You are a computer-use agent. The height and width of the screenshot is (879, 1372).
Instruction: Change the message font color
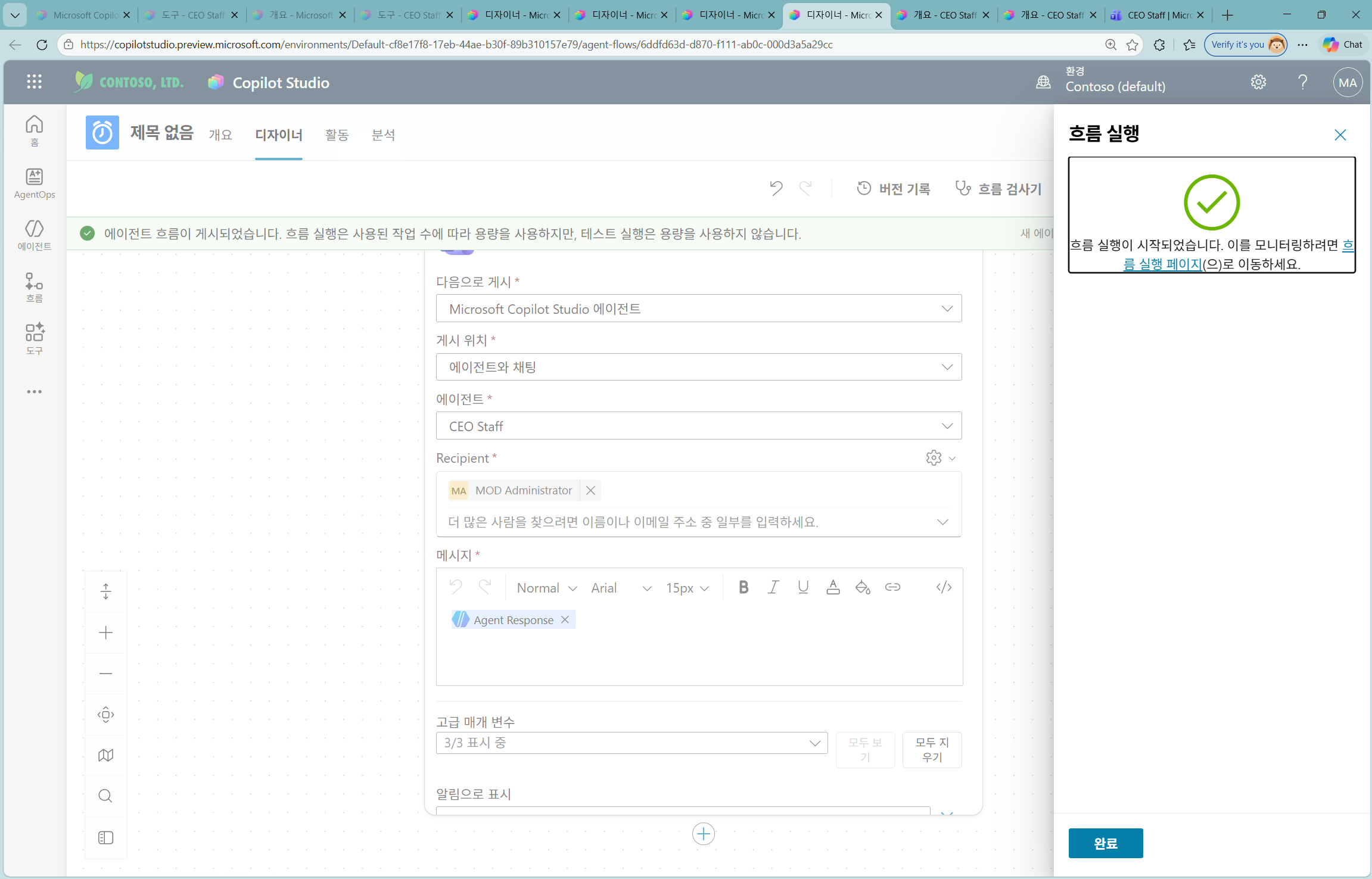(x=833, y=587)
